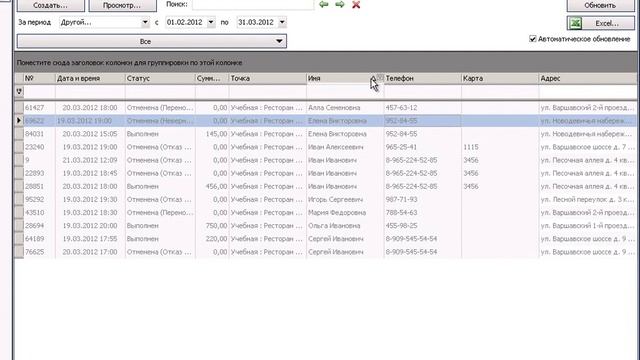Sort by Дата и время column header
Viewport: 640px width, 360px height.
click(x=90, y=78)
